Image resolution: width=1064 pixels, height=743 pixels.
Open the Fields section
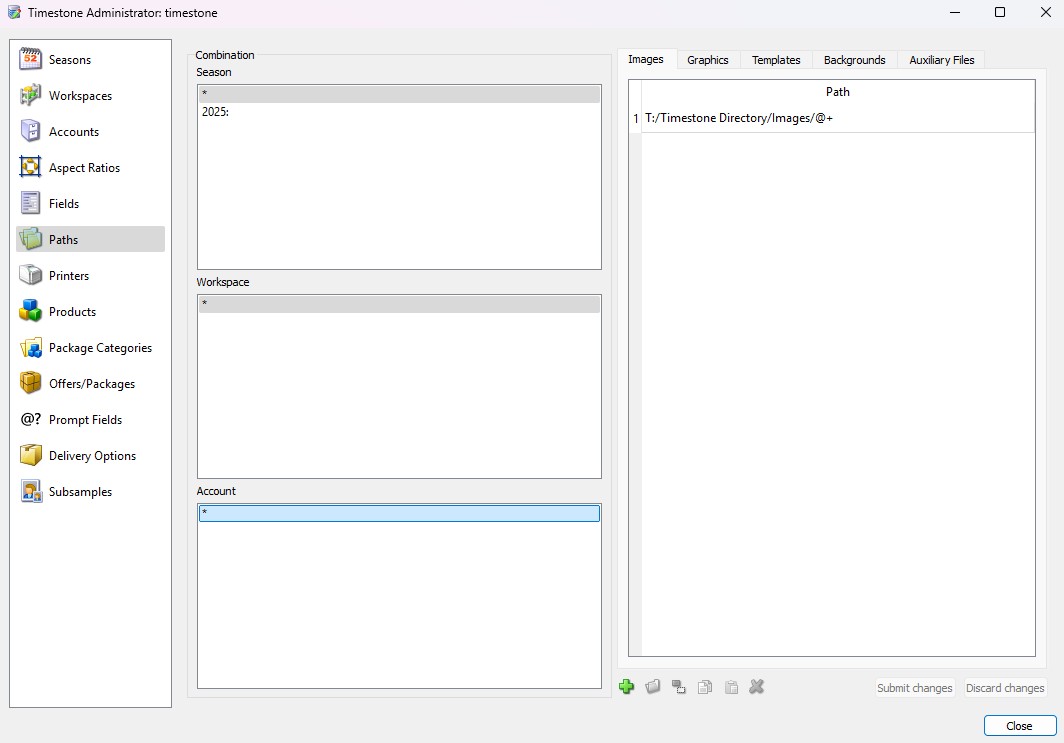[90, 204]
